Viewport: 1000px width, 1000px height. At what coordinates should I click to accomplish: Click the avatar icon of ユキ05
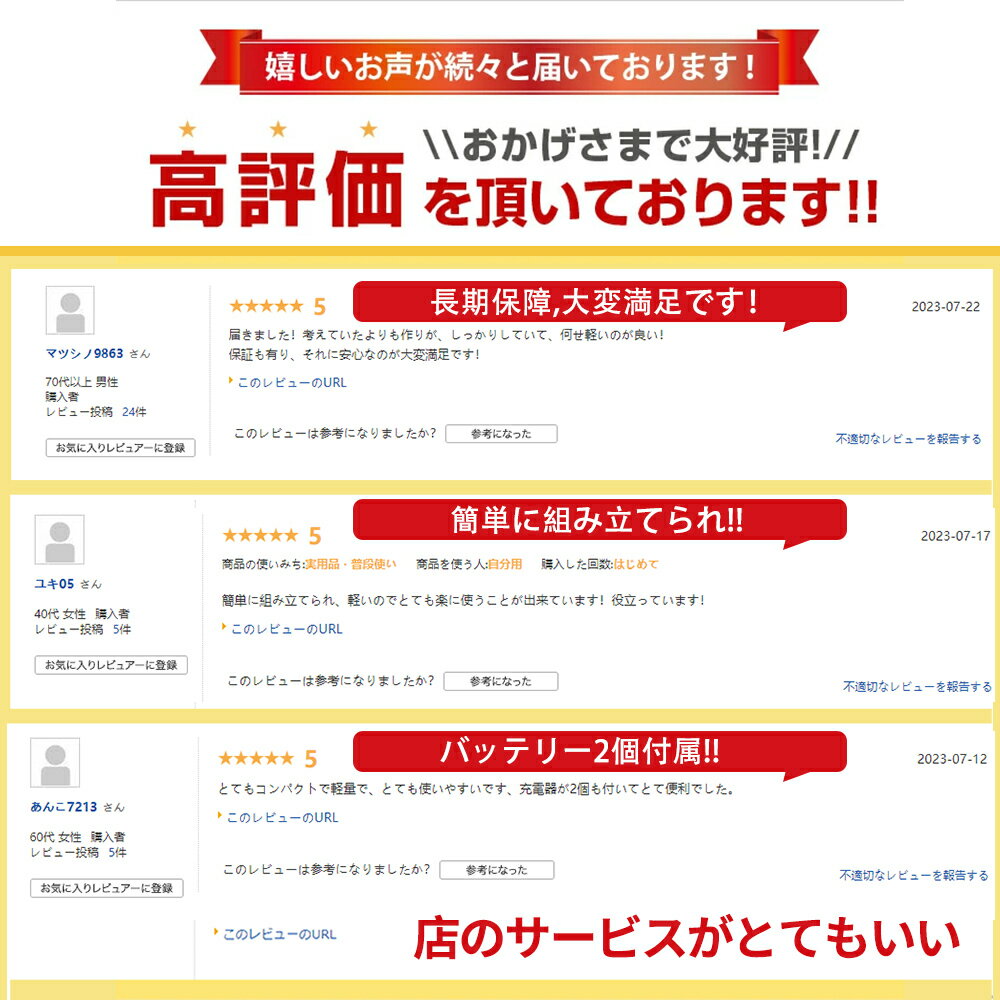click(x=59, y=540)
